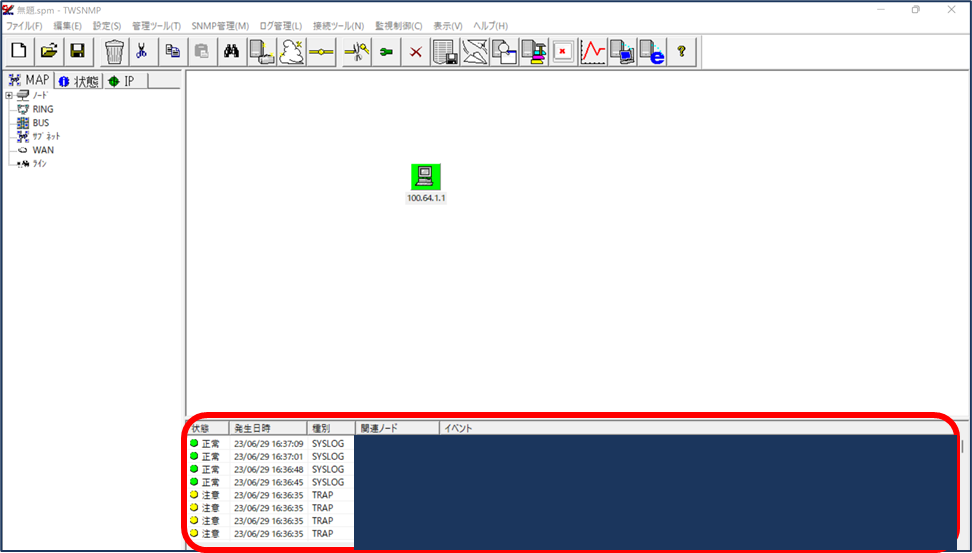
Task: Click the server with colored stamp icon
Action: 534,51
